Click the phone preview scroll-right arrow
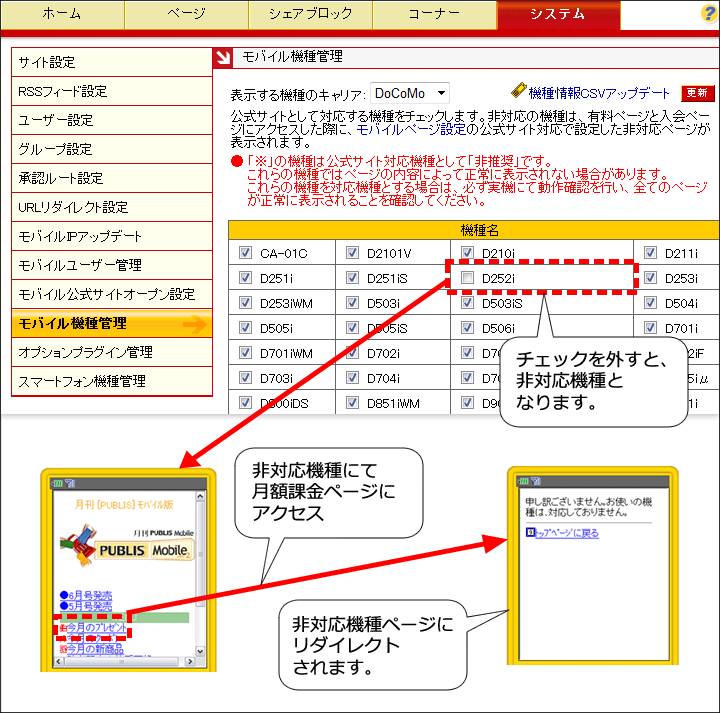Image resolution: width=720 pixels, height=713 pixels. tap(190, 662)
